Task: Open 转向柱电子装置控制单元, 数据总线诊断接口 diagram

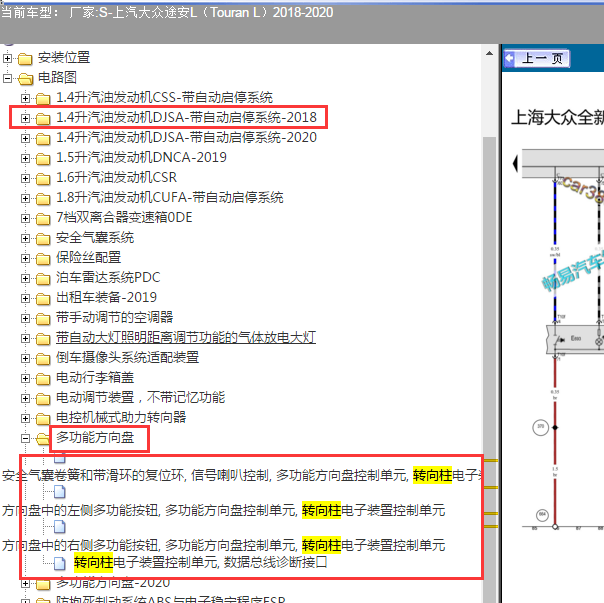Action: (x=200, y=562)
